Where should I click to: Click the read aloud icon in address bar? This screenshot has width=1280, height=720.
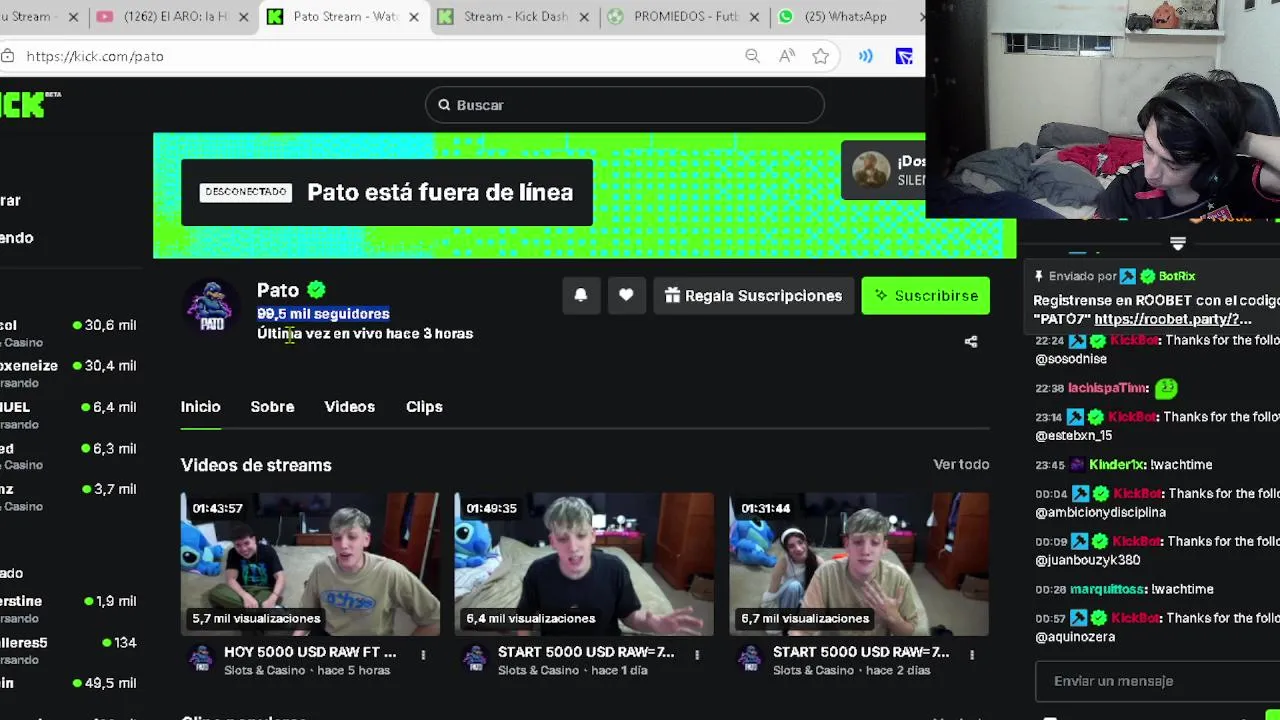[x=787, y=56]
